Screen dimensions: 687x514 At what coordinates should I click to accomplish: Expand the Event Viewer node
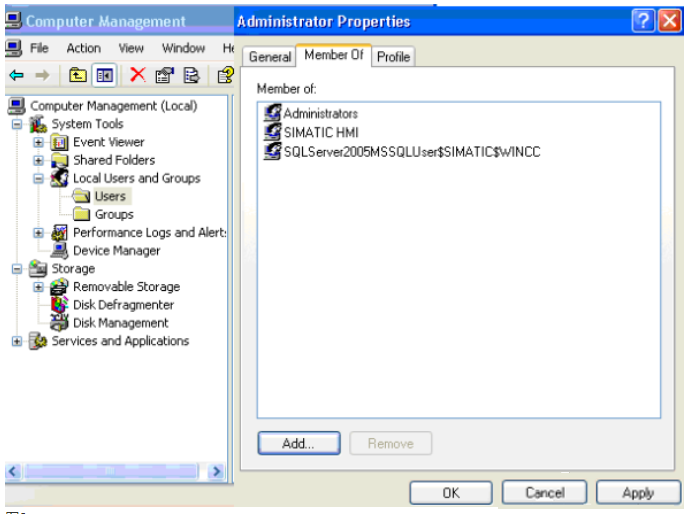(x=38, y=142)
